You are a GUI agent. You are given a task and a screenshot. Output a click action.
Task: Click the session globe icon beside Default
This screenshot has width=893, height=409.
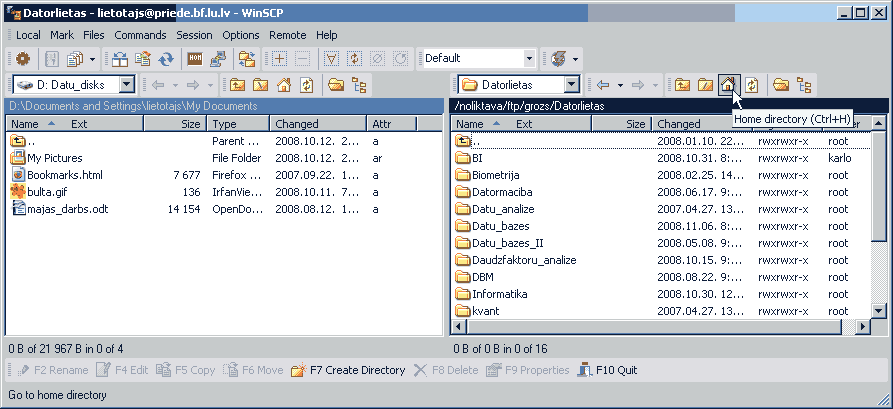(559, 58)
